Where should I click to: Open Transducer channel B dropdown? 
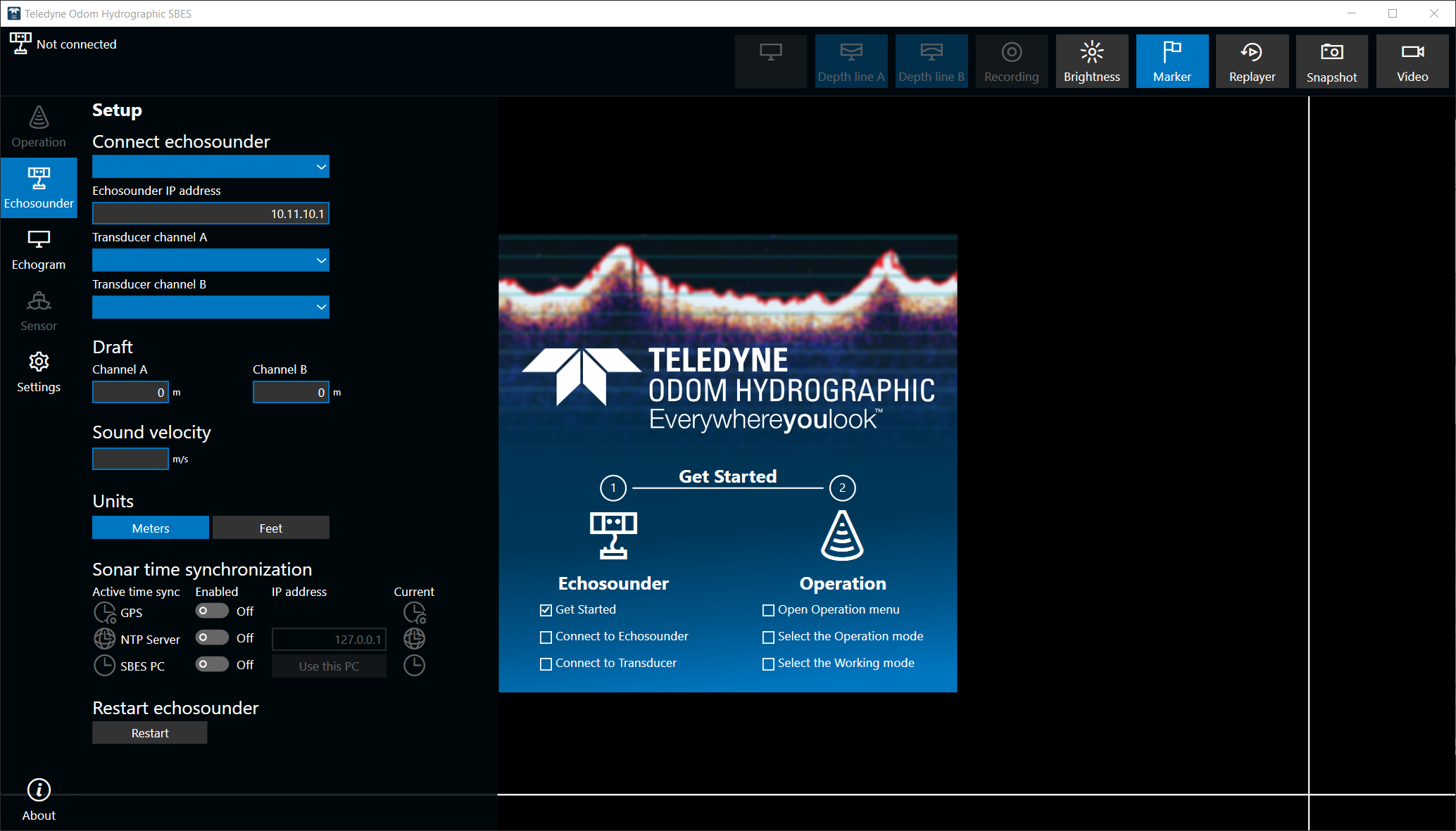(211, 307)
